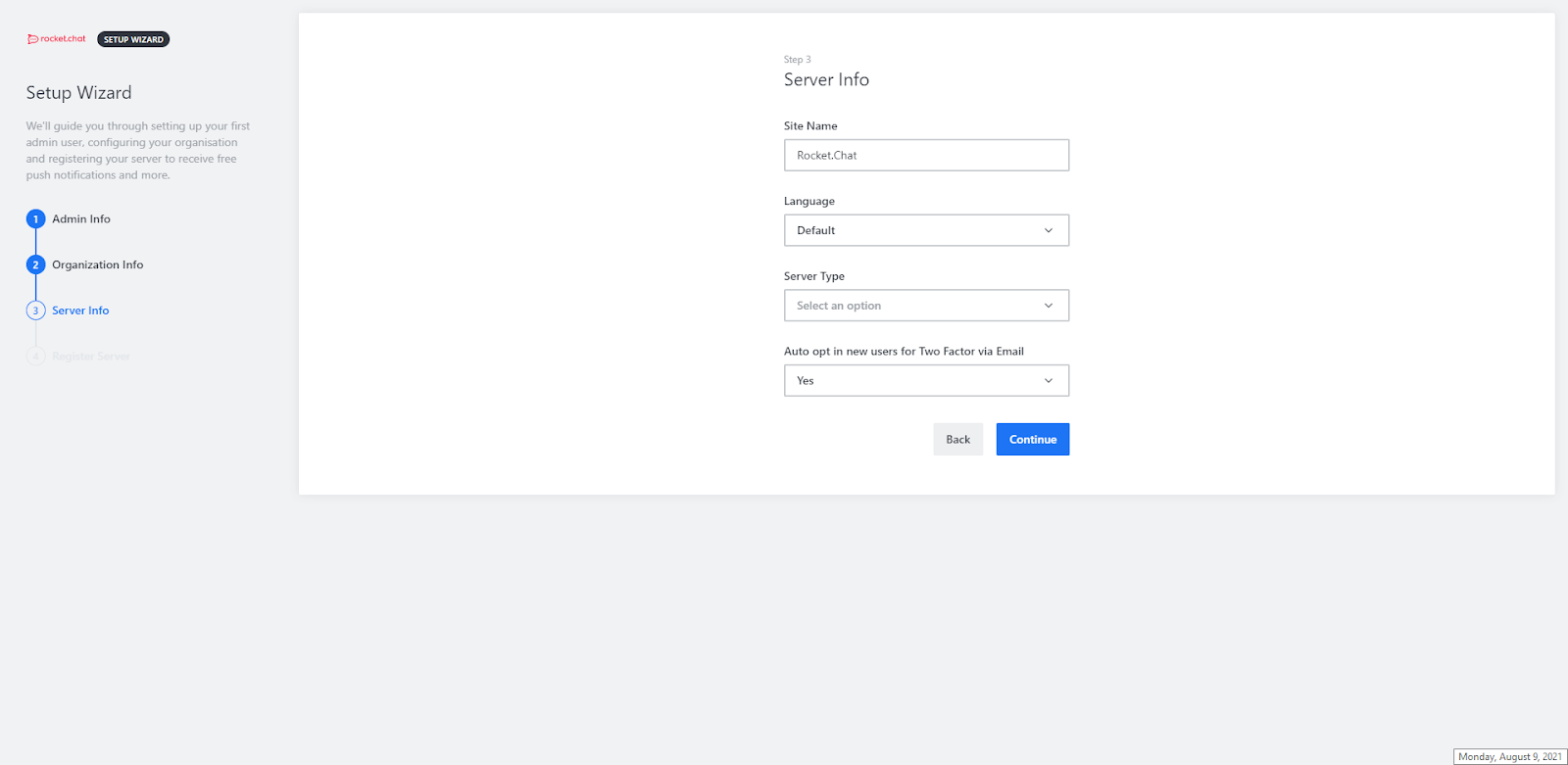This screenshot has width=1568, height=765.
Task: Go to Admin Info step
Action: coord(81,219)
